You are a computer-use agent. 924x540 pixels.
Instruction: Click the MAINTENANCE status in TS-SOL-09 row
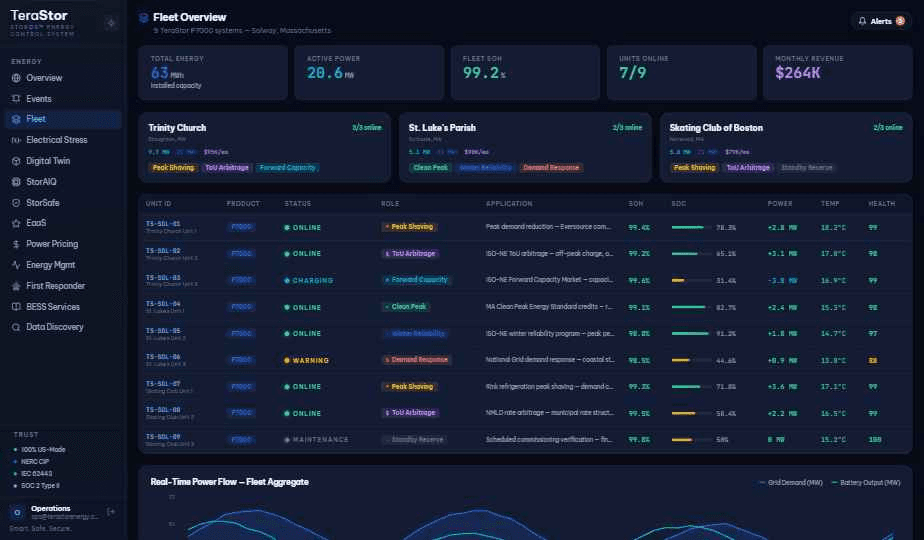tap(316, 440)
